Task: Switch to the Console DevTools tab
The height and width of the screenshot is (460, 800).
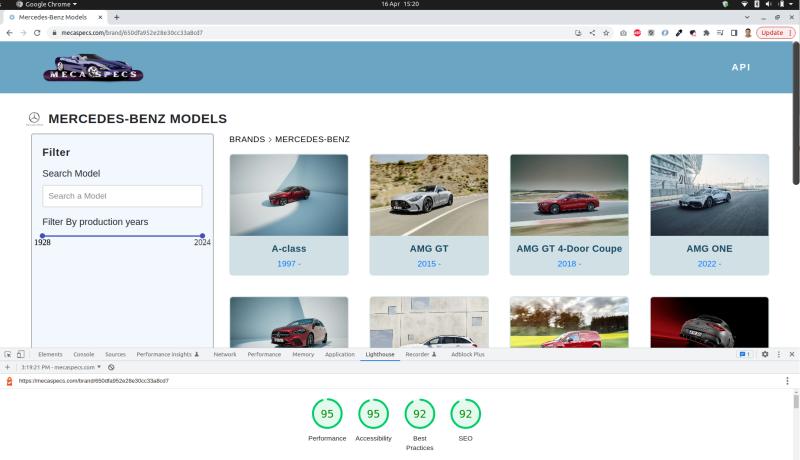Action: point(84,354)
